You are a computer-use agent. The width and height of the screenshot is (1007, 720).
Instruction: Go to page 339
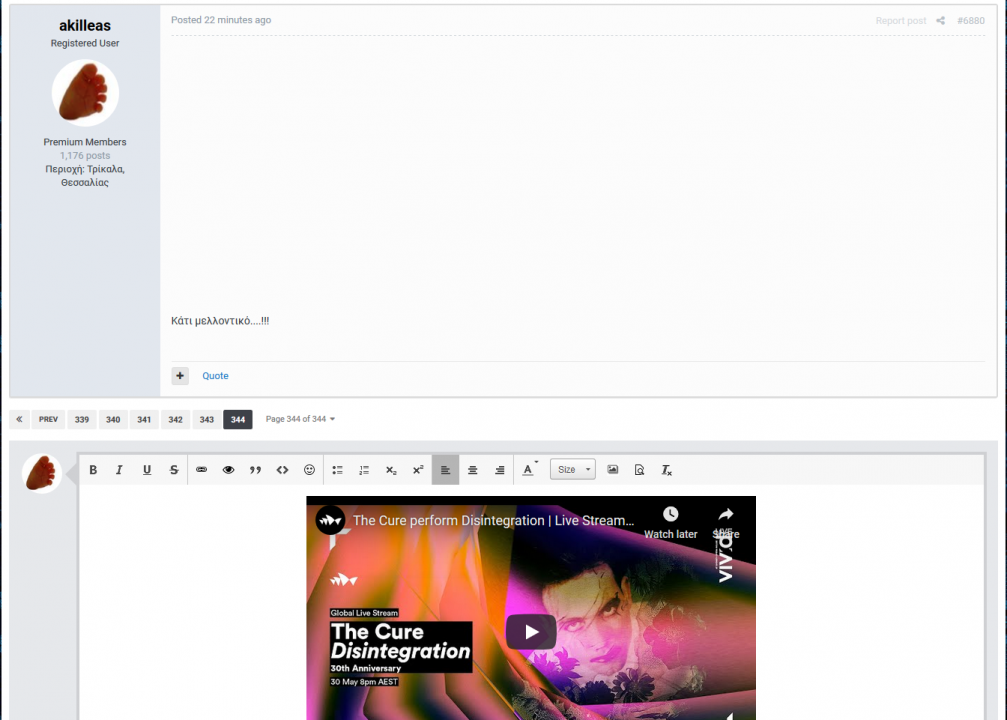point(82,419)
